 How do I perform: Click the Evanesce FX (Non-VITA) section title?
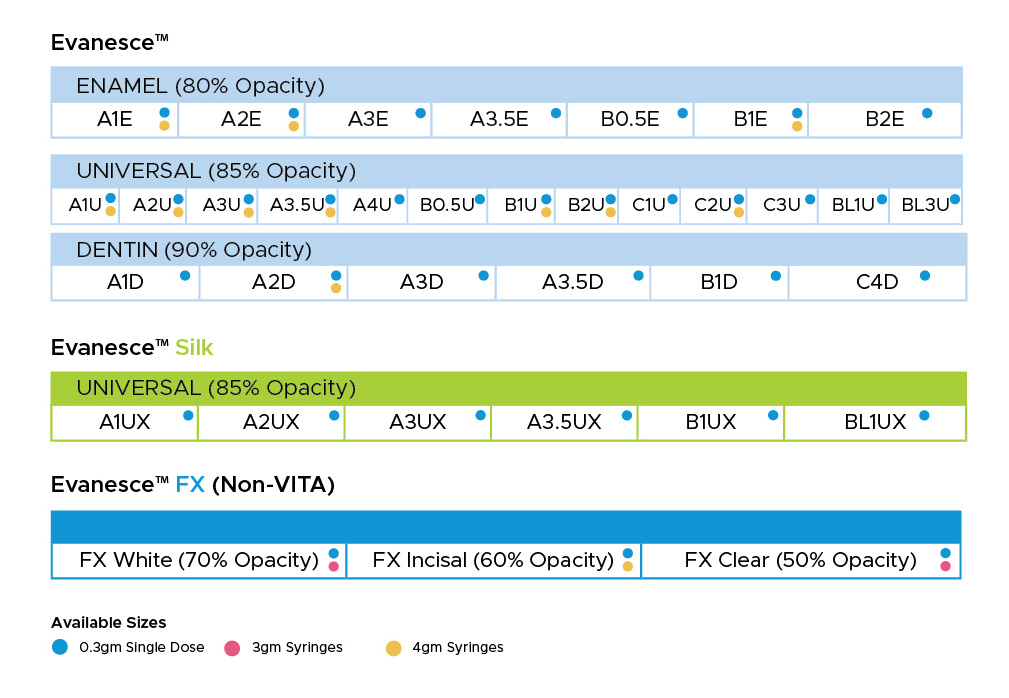pyautogui.click(x=193, y=484)
